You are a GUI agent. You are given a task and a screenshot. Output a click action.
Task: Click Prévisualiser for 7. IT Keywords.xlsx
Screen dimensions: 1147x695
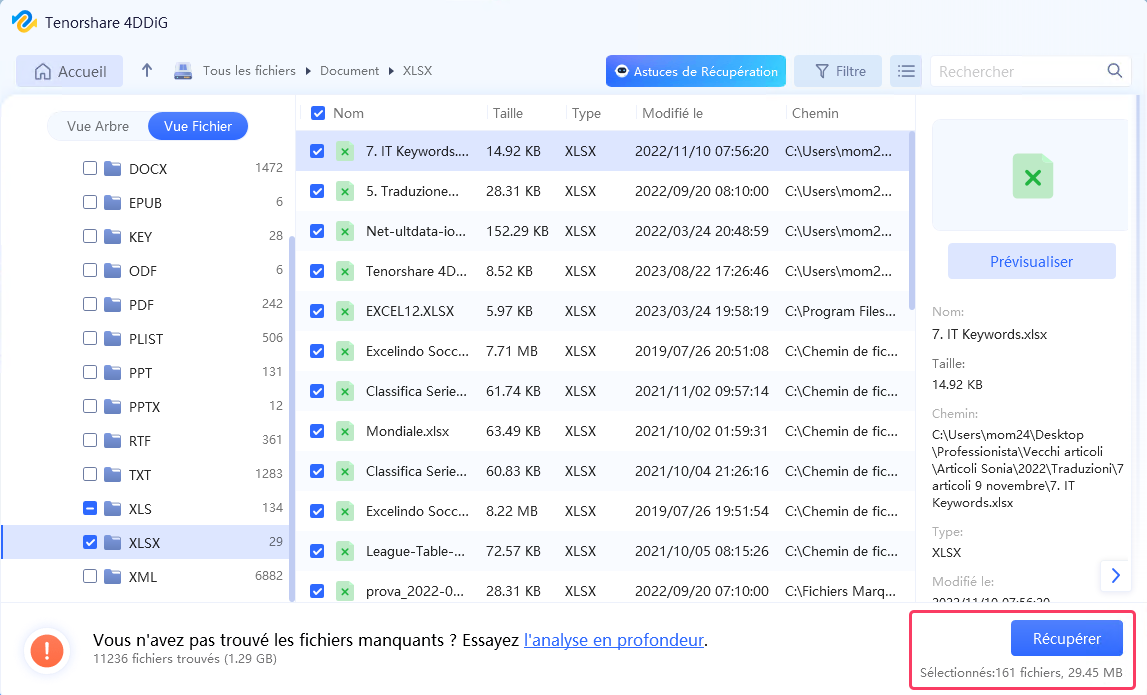point(1030,260)
